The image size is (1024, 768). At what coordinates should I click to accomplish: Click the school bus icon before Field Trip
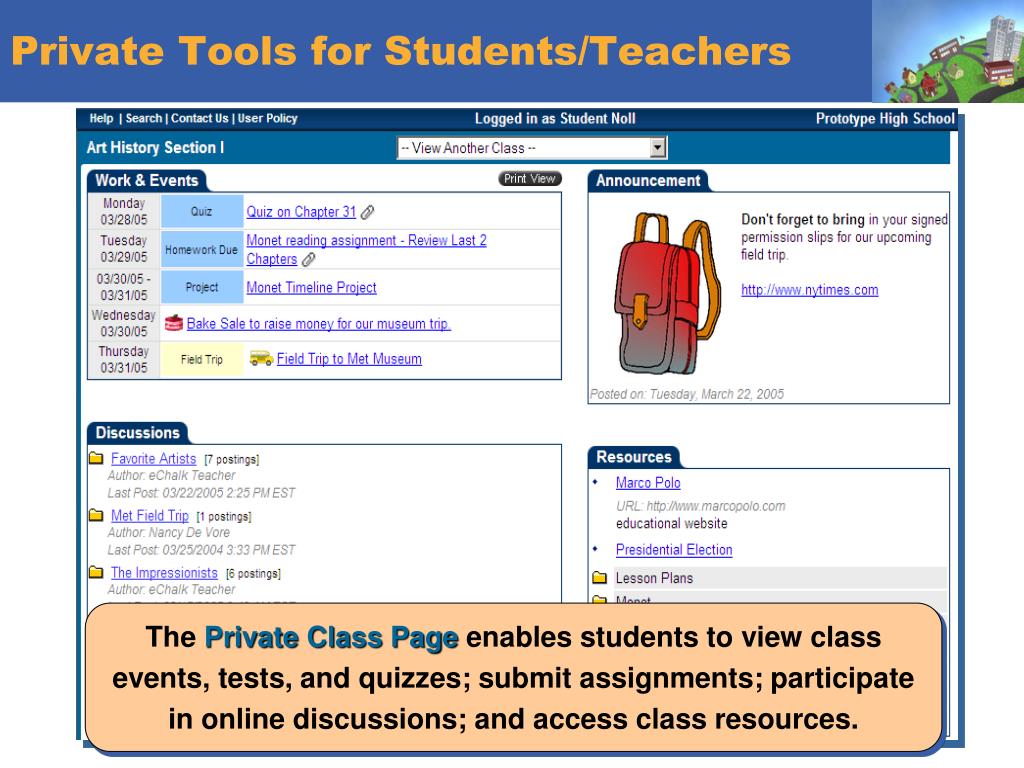click(261, 358)
